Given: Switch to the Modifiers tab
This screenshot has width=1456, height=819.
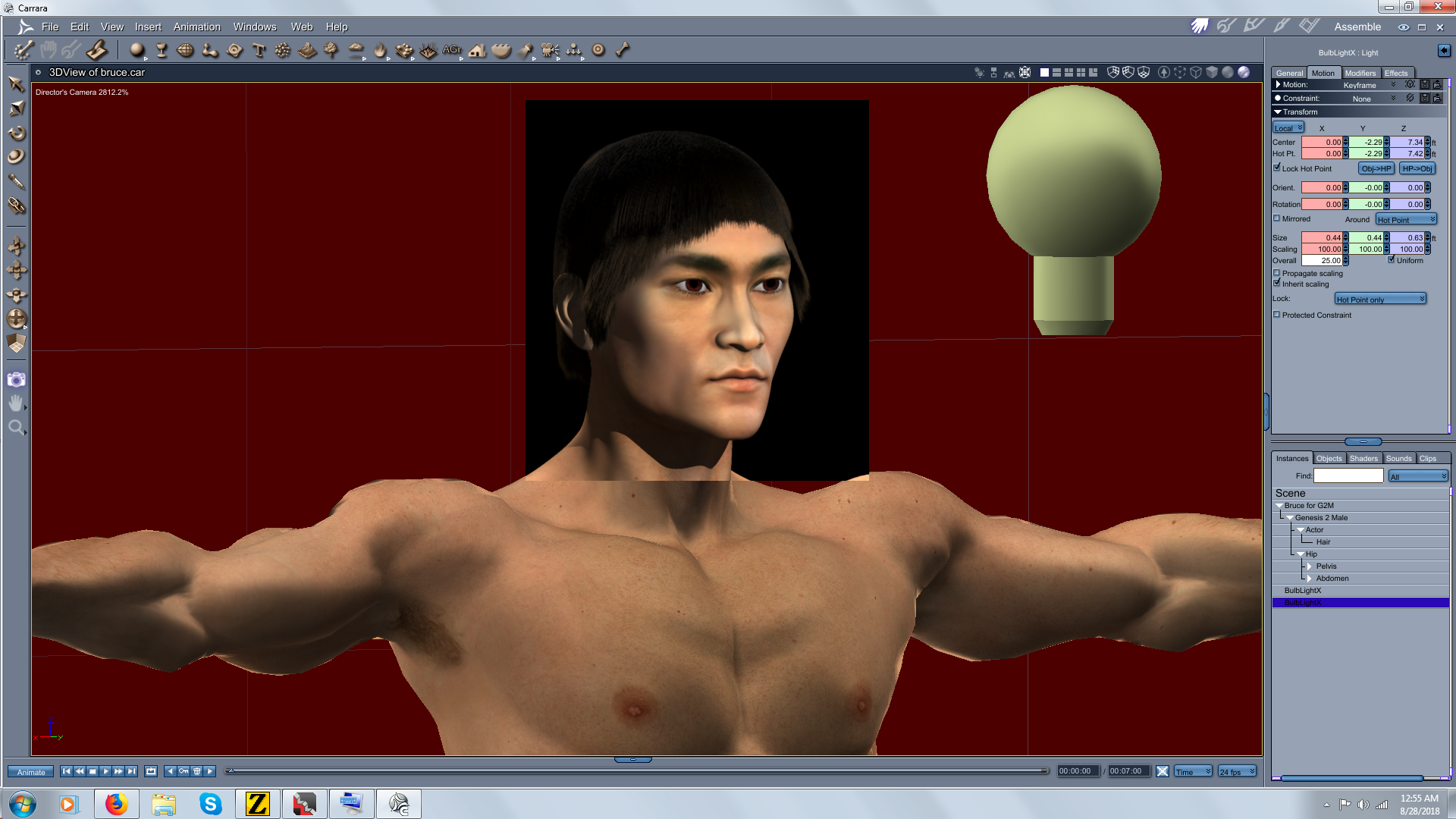Looking at the screenshot, I should (x=1360, y=73).
